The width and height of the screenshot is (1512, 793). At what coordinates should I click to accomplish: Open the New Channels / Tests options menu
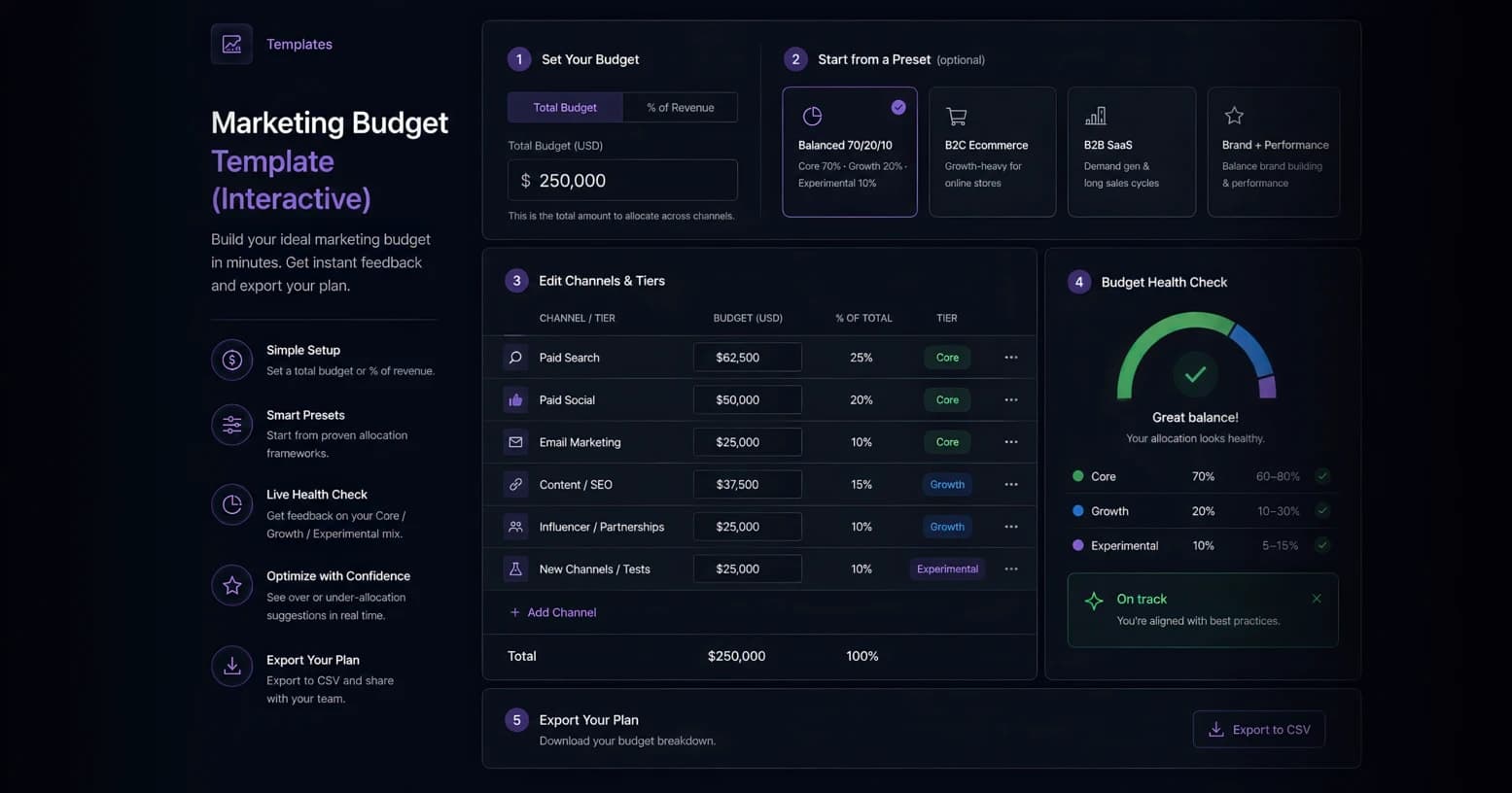(1011, 569)
